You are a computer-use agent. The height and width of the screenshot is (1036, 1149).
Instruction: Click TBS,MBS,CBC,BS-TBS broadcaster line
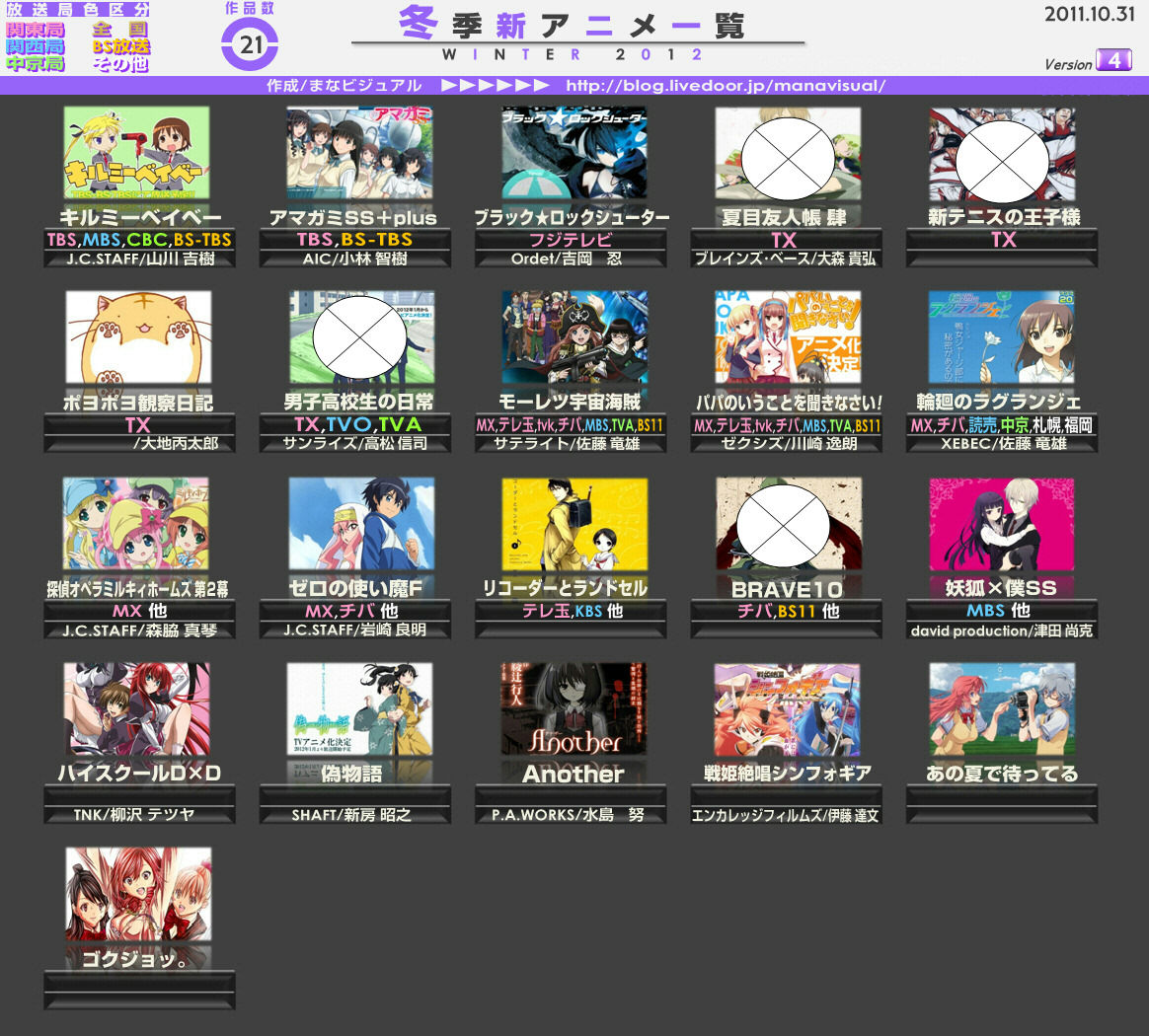click(x=139, y=240)
